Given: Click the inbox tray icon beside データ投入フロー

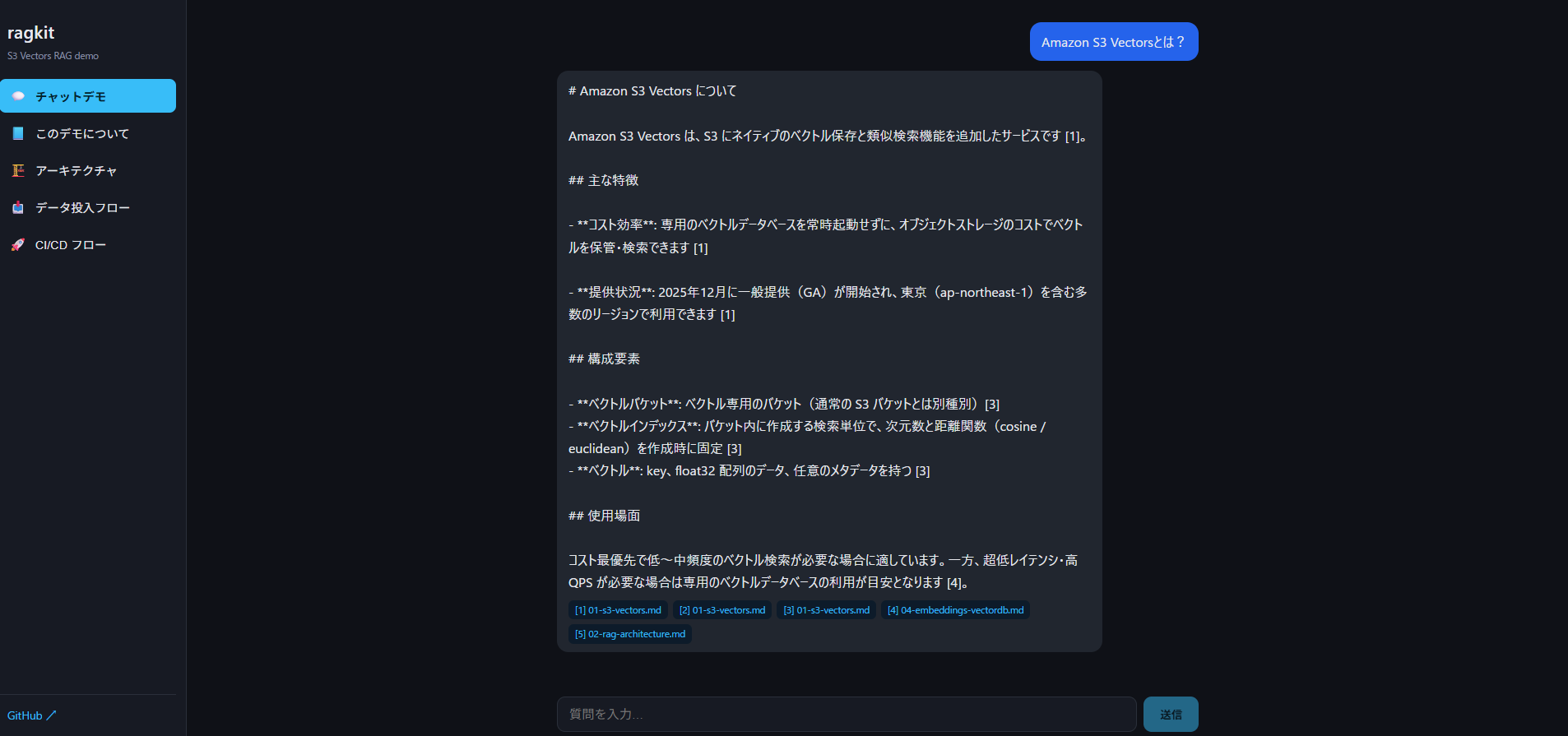Looking at the screenshot, I should click(x=18, y=207).
